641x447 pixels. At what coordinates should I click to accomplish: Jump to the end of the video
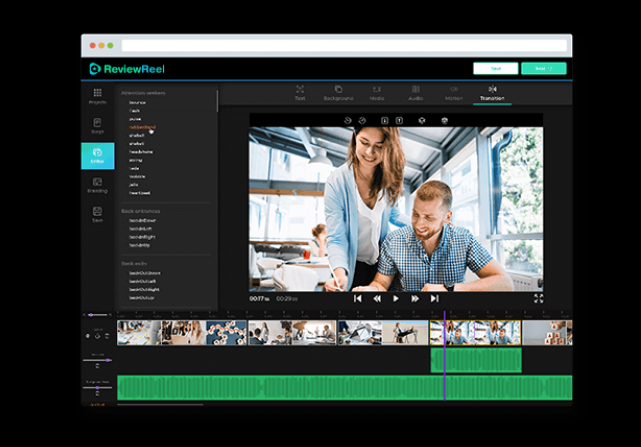[x=434, y=298]
